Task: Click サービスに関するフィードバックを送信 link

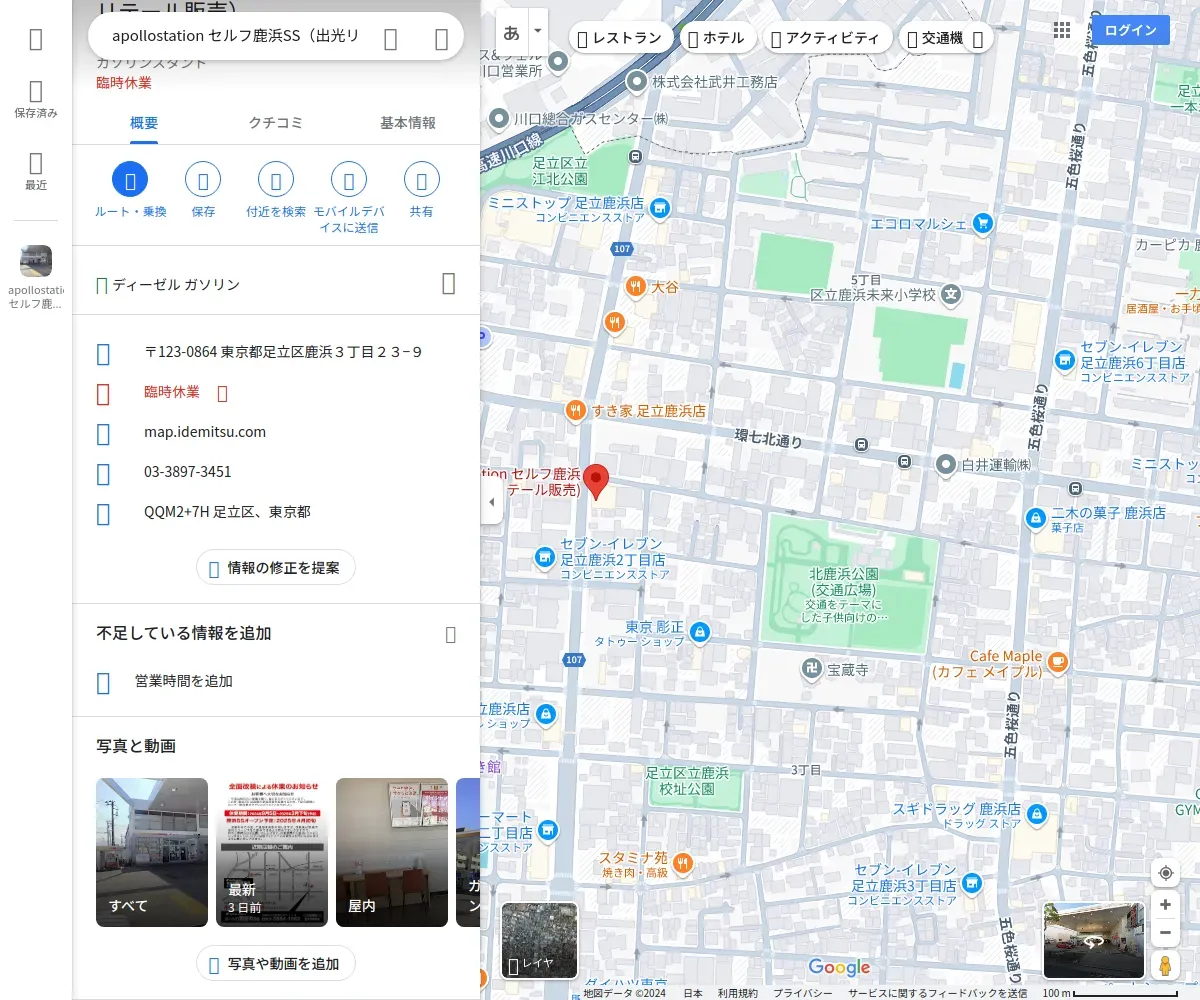Action: pos(937,993)
